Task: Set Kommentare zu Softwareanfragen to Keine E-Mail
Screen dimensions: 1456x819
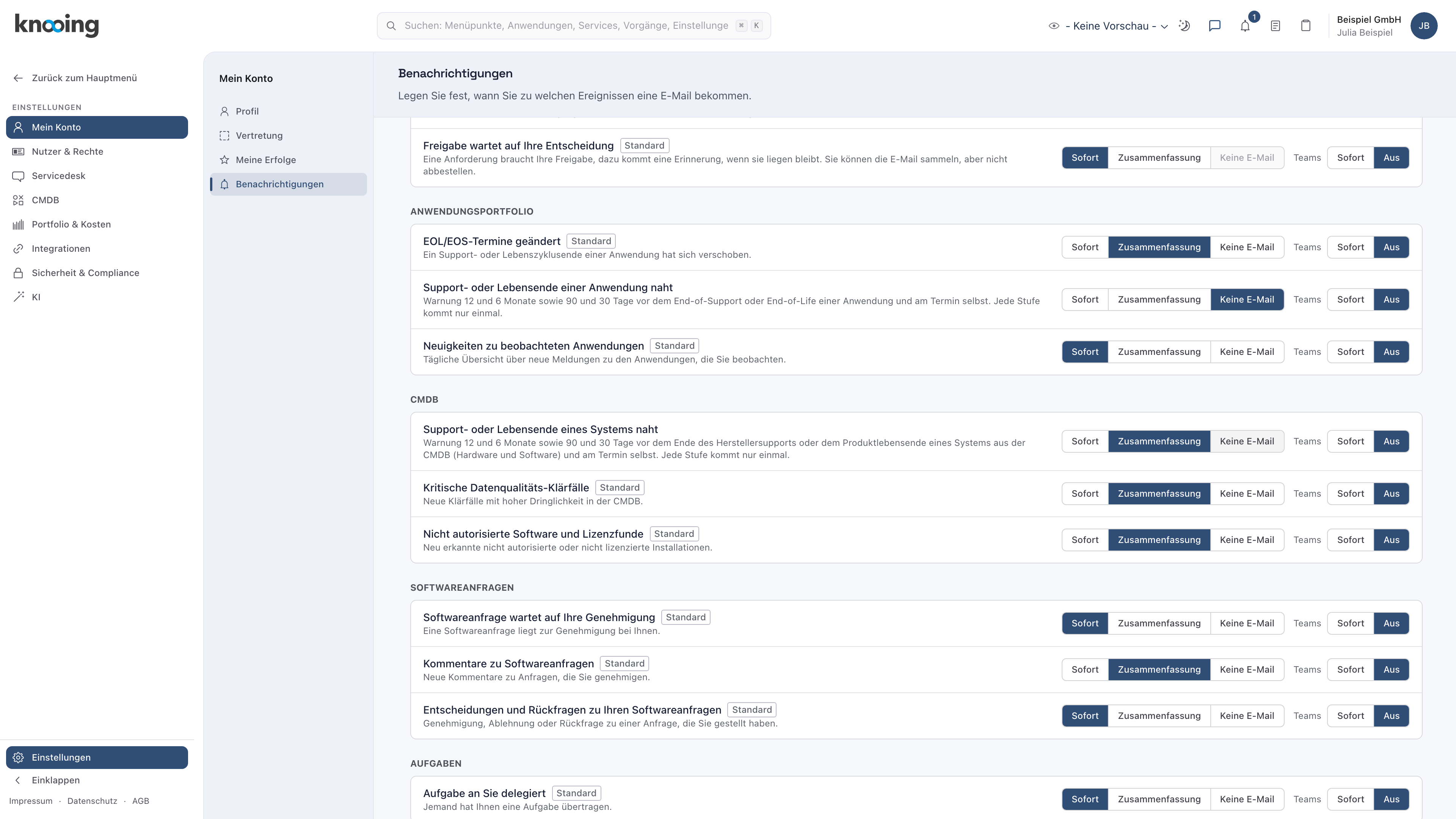Action: click(x=1247, y=669)
